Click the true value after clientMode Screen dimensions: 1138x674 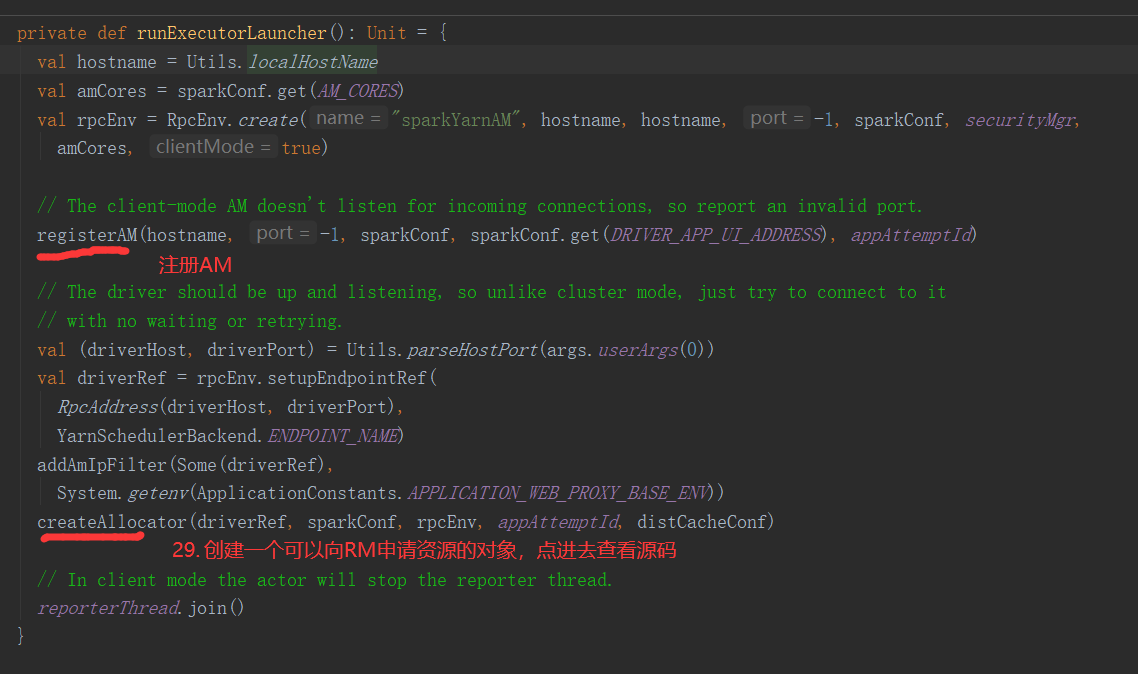click(x=301, y=148)
